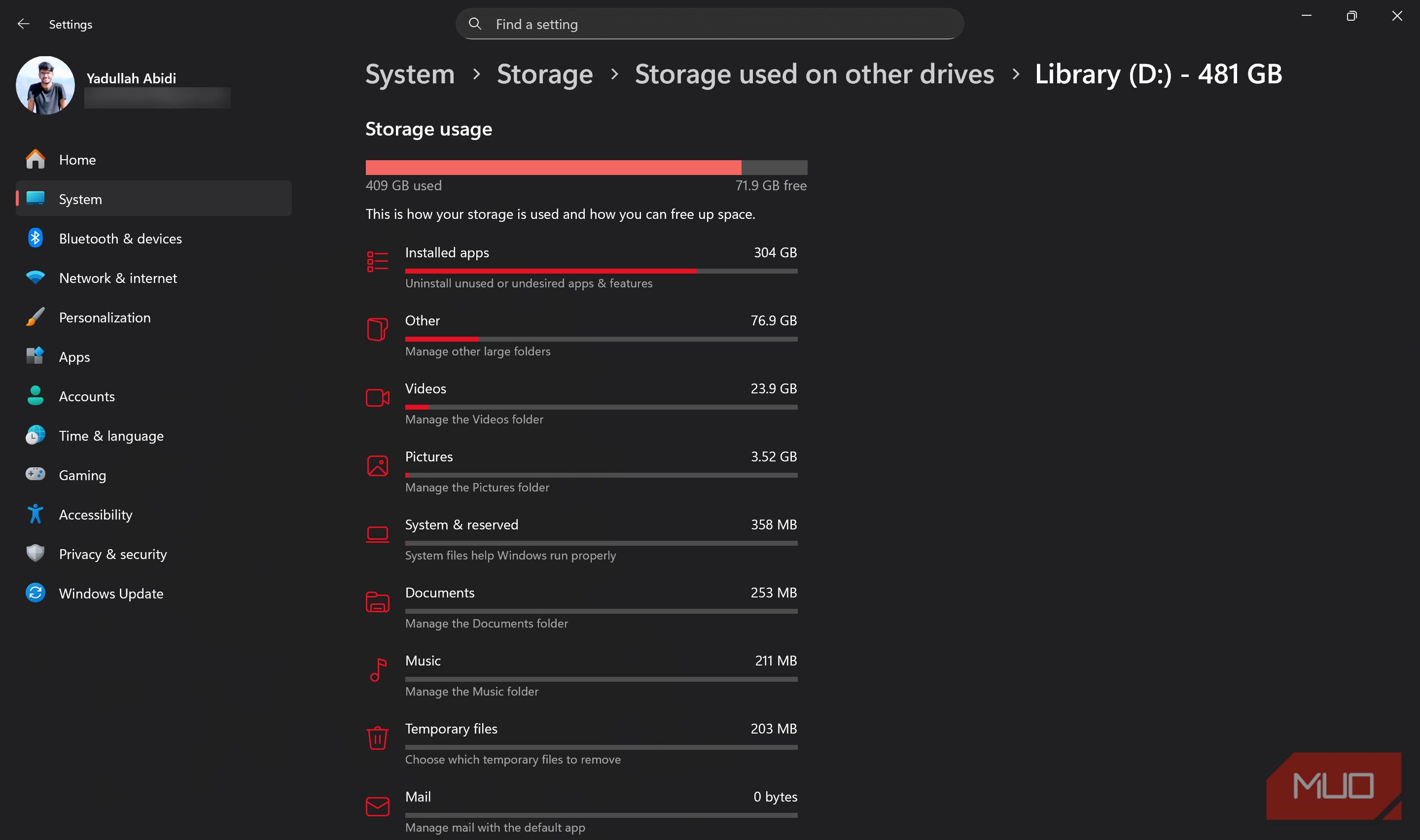Click Manage mail with the default app

(495, 827)
